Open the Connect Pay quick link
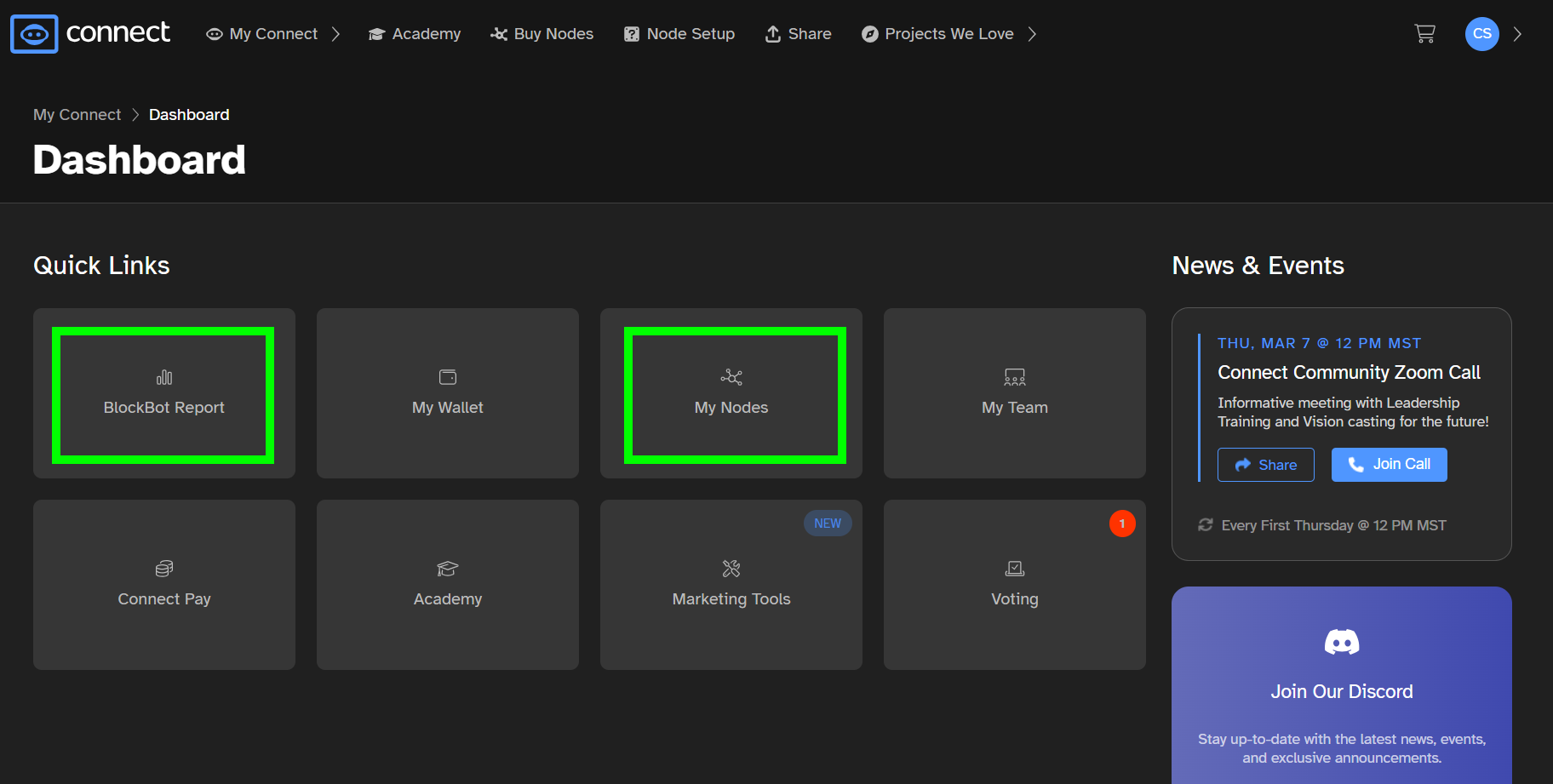Screen dimensions: 1553x784 164,585
